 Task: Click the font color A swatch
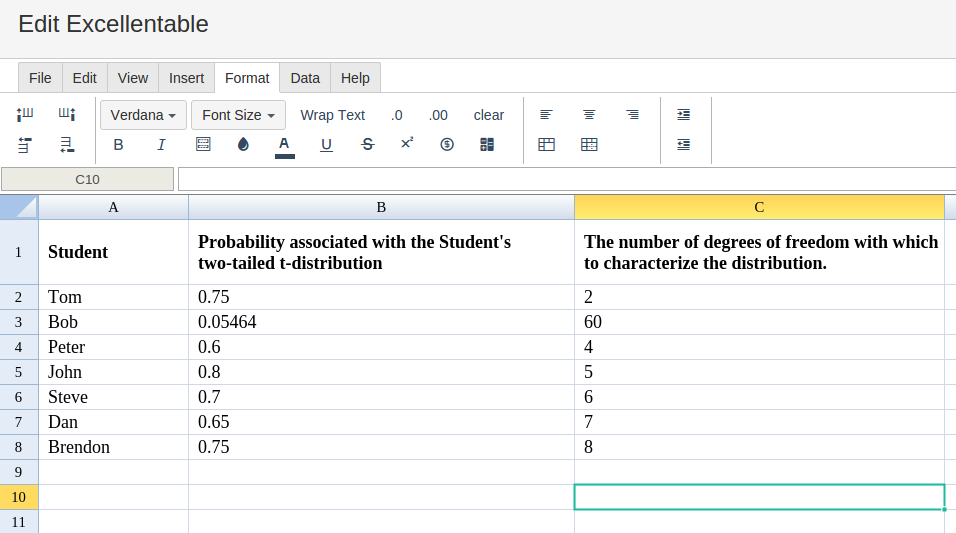284,145
